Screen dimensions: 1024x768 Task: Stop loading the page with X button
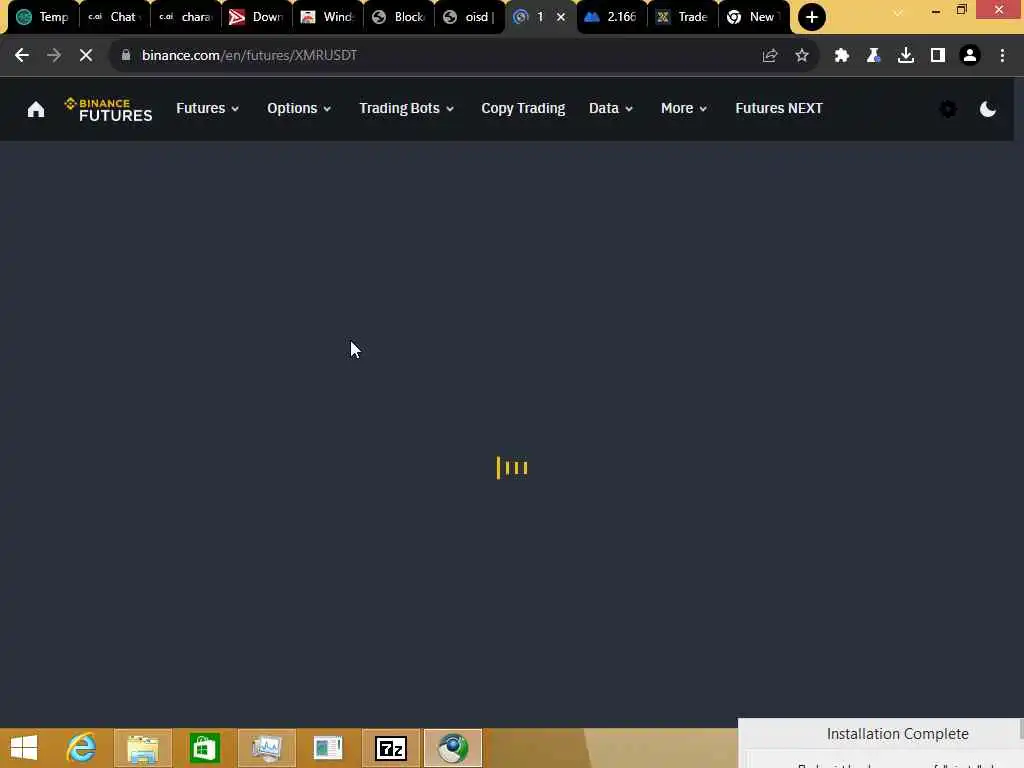pos(86,56)
